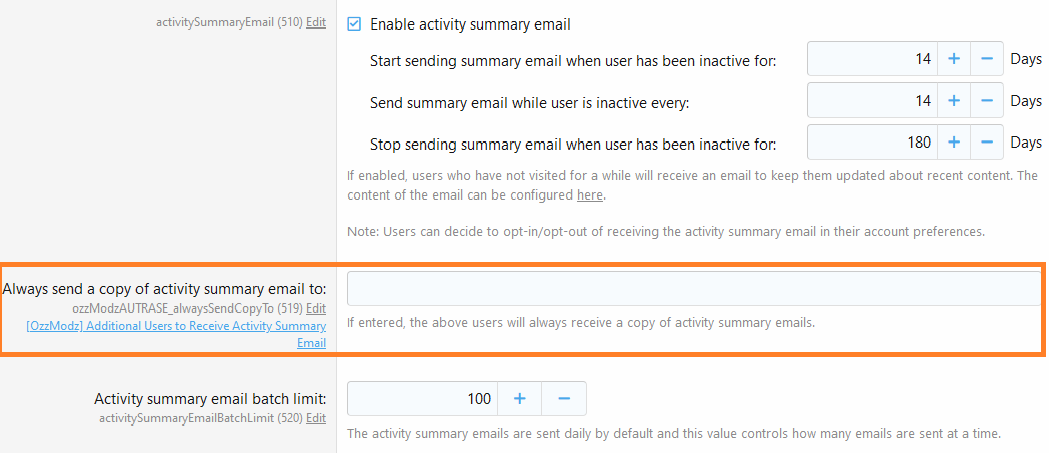The width and height of the screenshot is (1049, 453).
Task: Click the 'Enable activity summary email' label text
Action: point(470,23)
